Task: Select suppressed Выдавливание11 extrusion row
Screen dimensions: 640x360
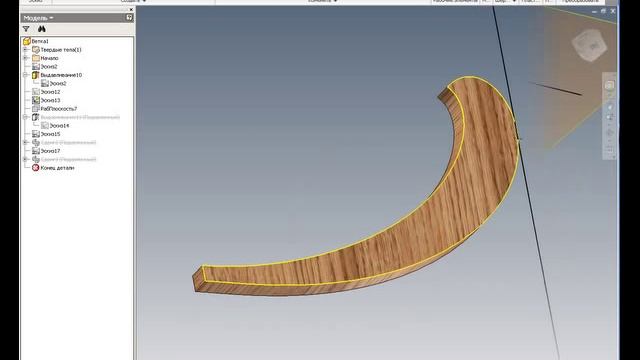Action: click(76, 117)
